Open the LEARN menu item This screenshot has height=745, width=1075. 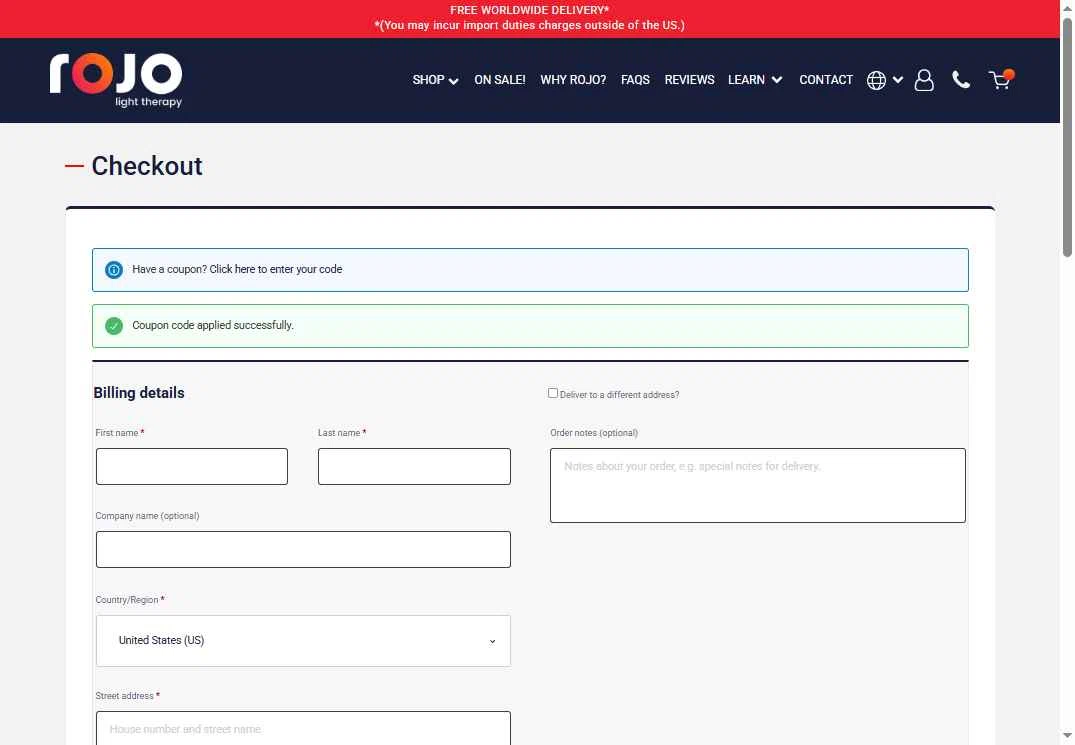pos(746,80)
